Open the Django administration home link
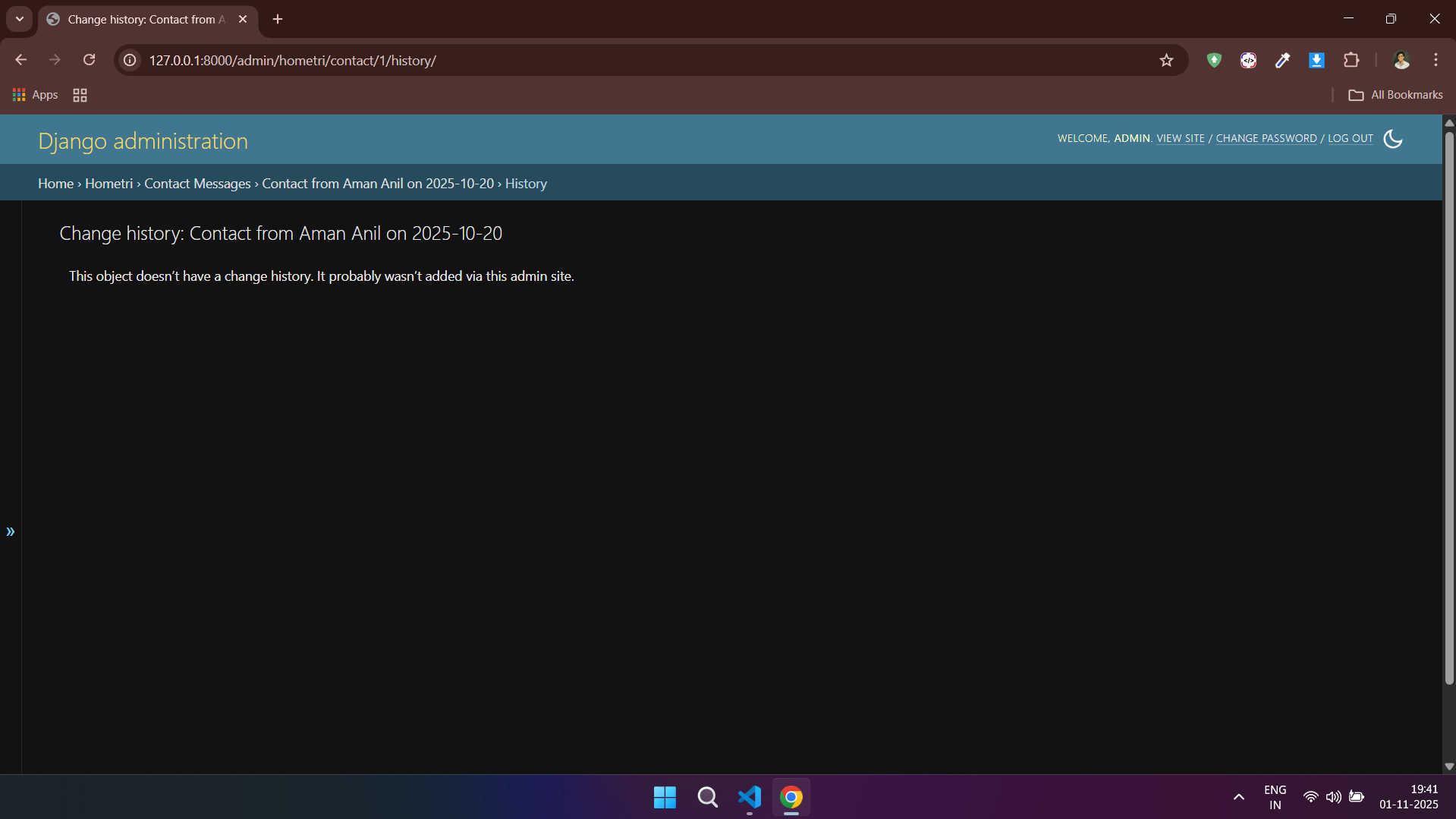This screenshot has height=819, width=1456. (x=143, y=141)
